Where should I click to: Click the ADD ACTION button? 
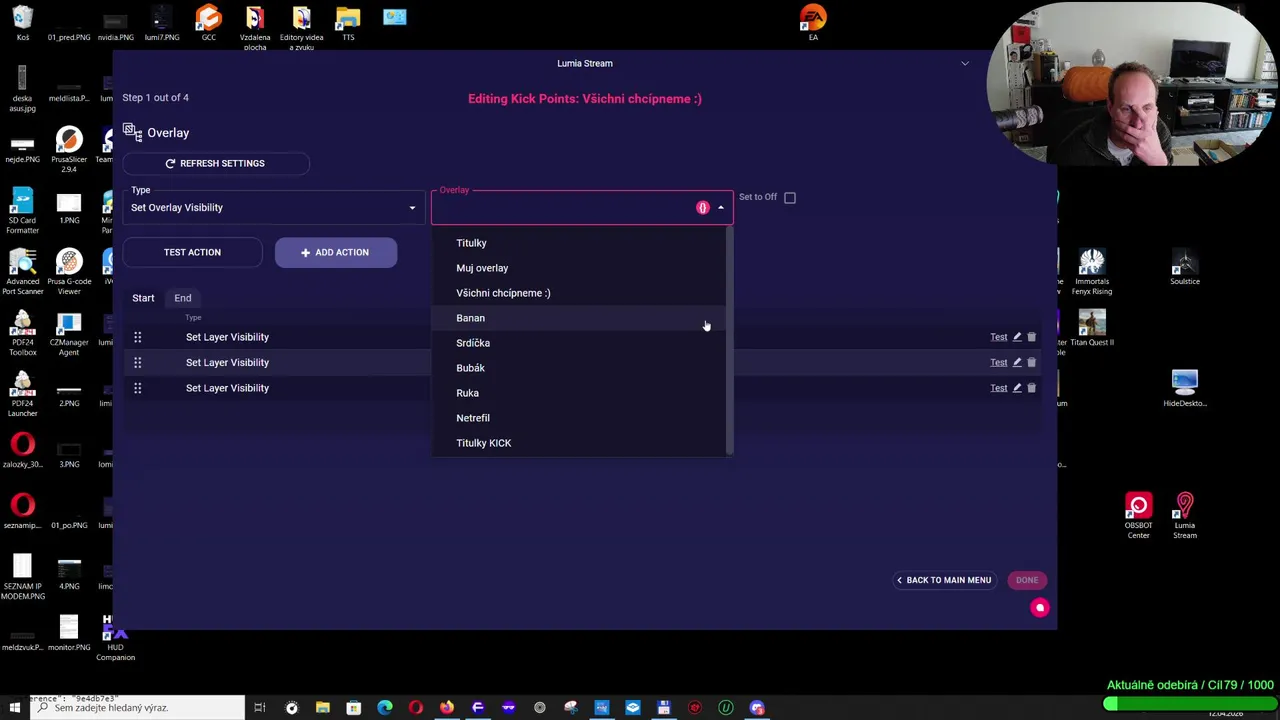[x=335, y=252]
